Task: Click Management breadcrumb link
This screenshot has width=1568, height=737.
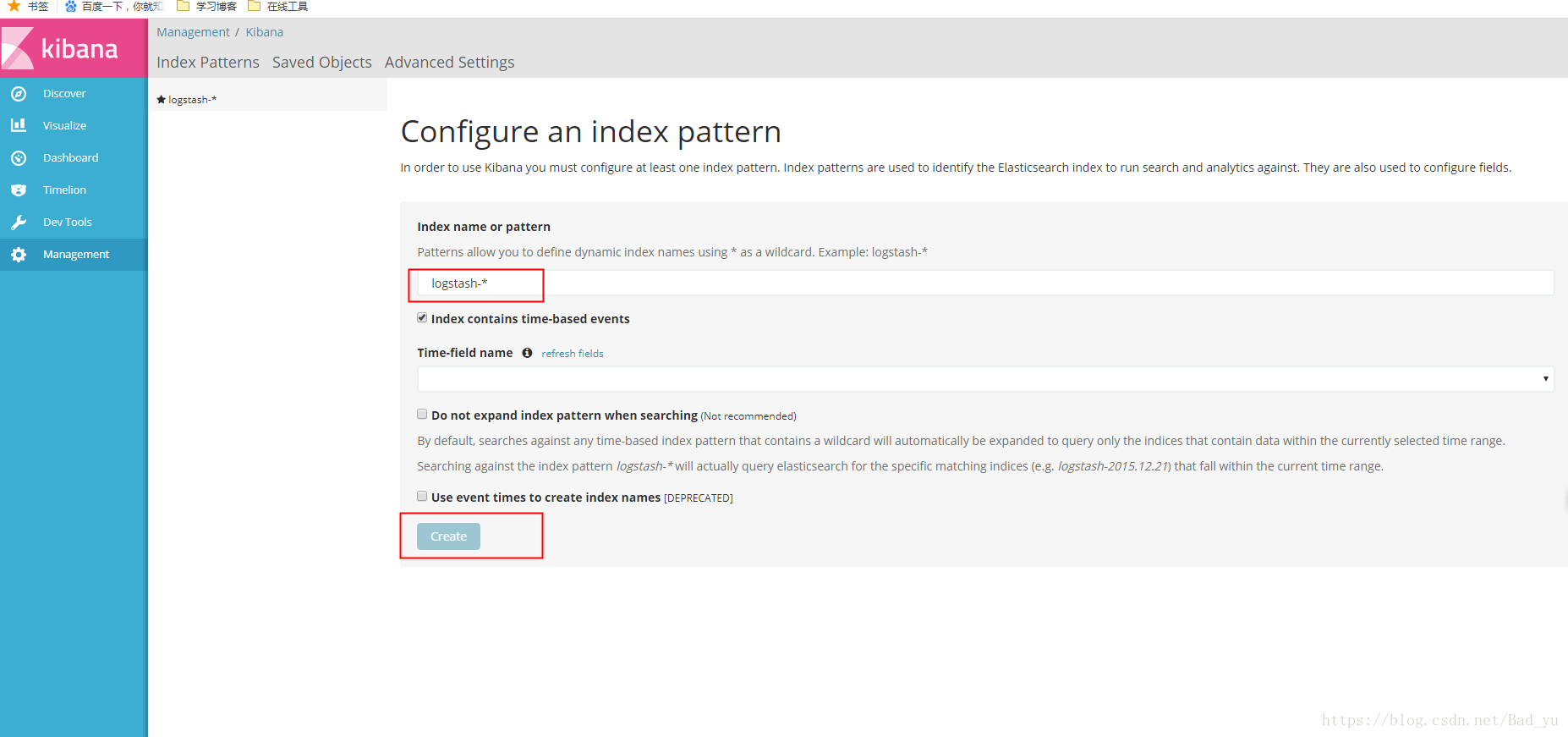Action: click(x=193, y=32)
